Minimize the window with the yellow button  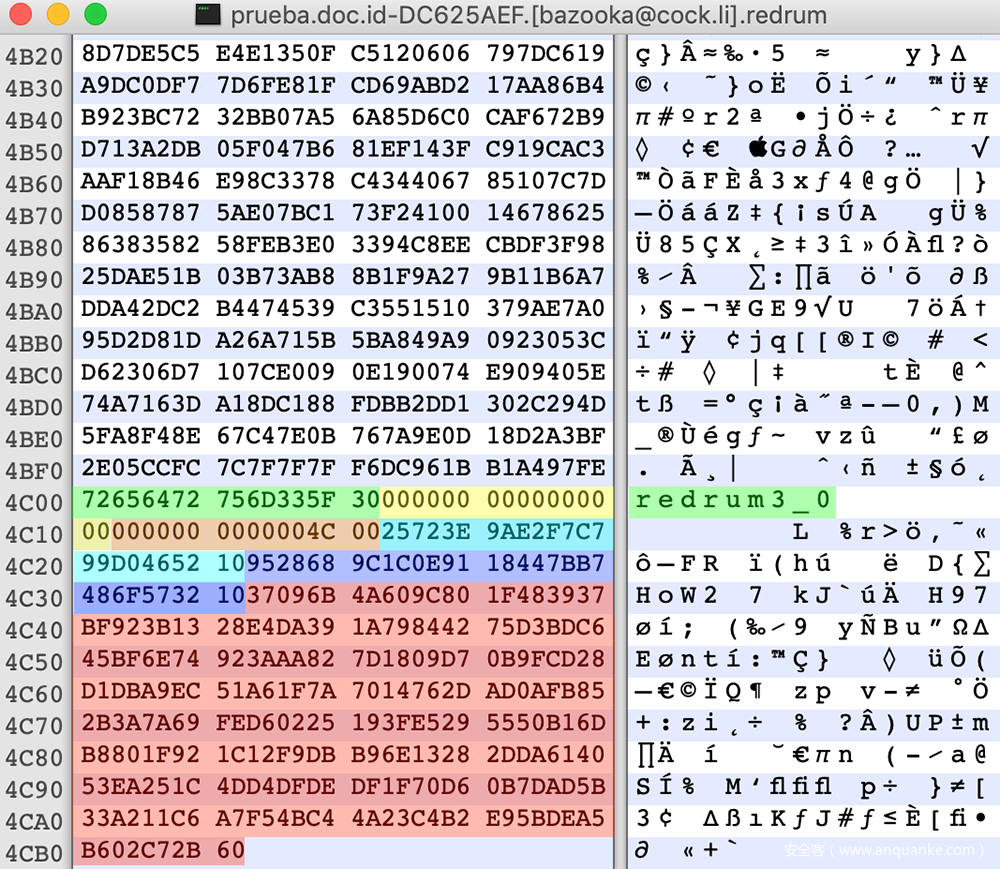pyautogui.click(x=58, y=13)
